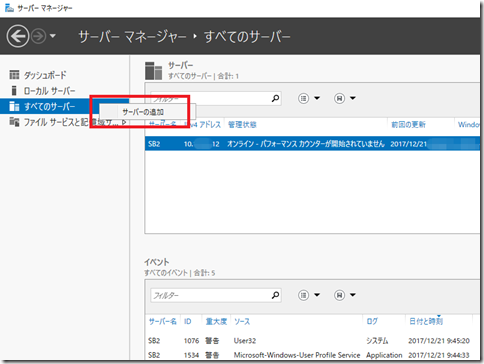Select すべてのサーバー in the sidebar

[x=49, y=107]
